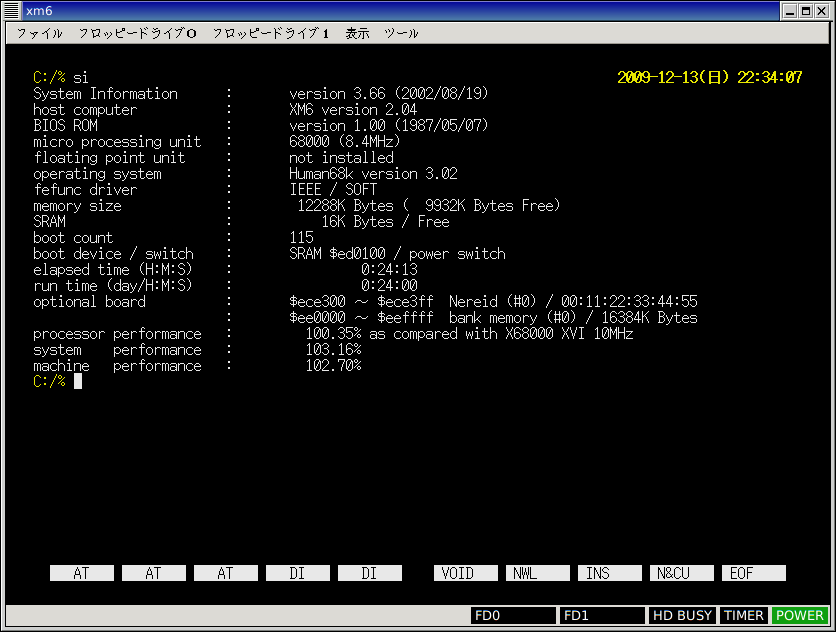This screenshot has height=632, width=836.
Task: Open the ファイル menu
Action: [x=39, y=34]
